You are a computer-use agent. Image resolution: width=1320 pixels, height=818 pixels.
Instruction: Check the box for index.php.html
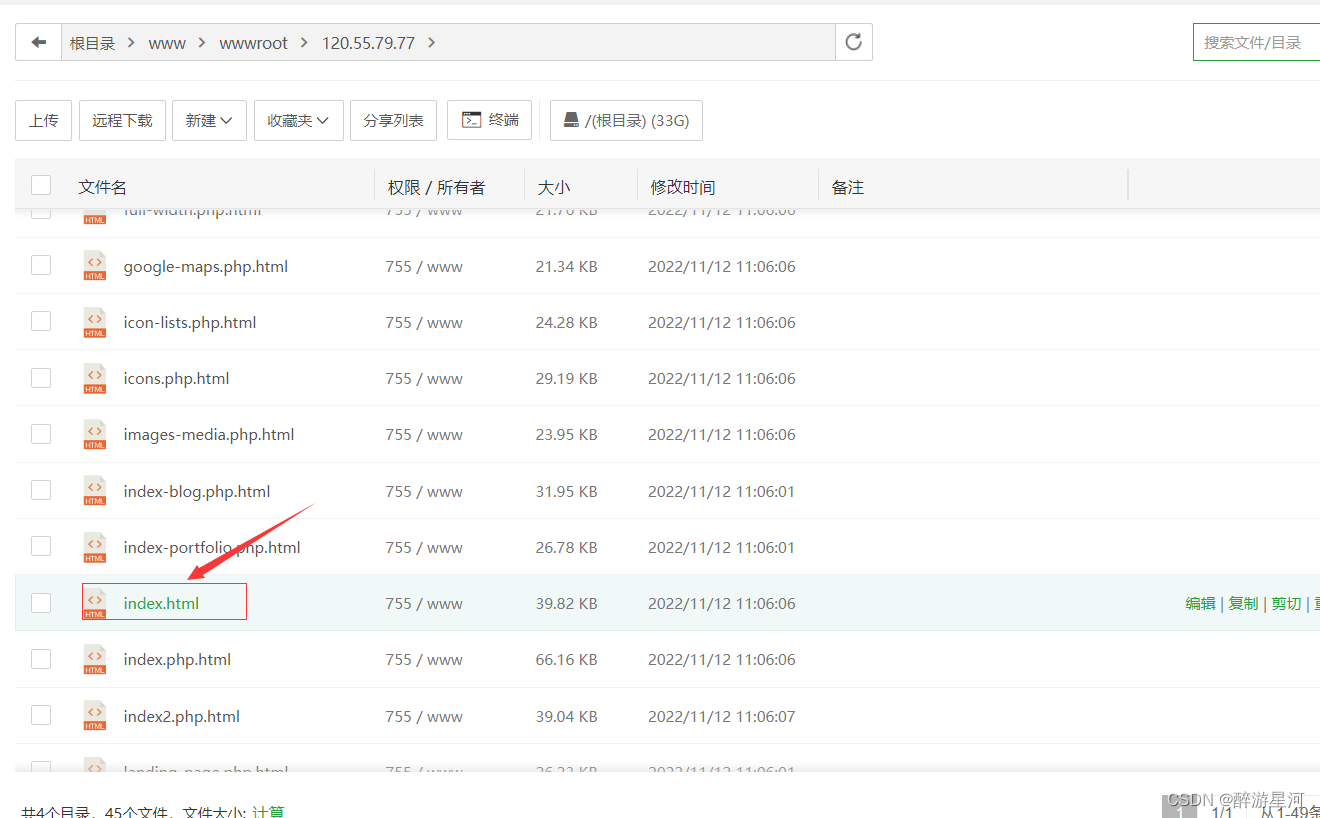pos(41,658)
